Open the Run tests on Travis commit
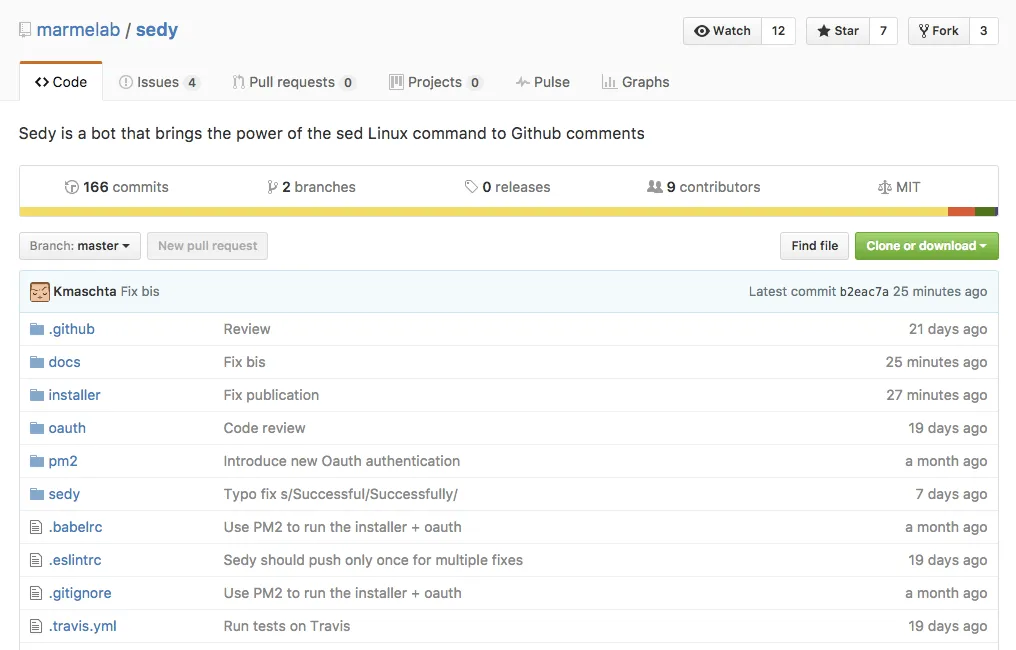The width and height of the screenshot is (1016, 650). [x=286, y=627]
